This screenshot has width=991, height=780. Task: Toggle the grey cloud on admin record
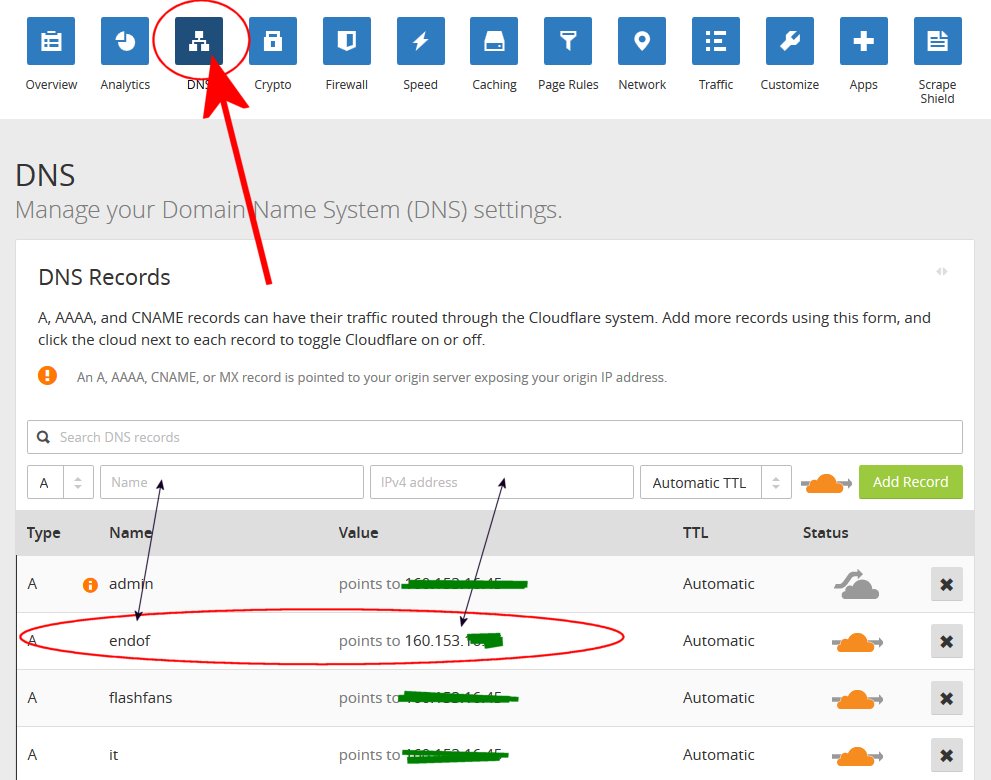(856, 584)
